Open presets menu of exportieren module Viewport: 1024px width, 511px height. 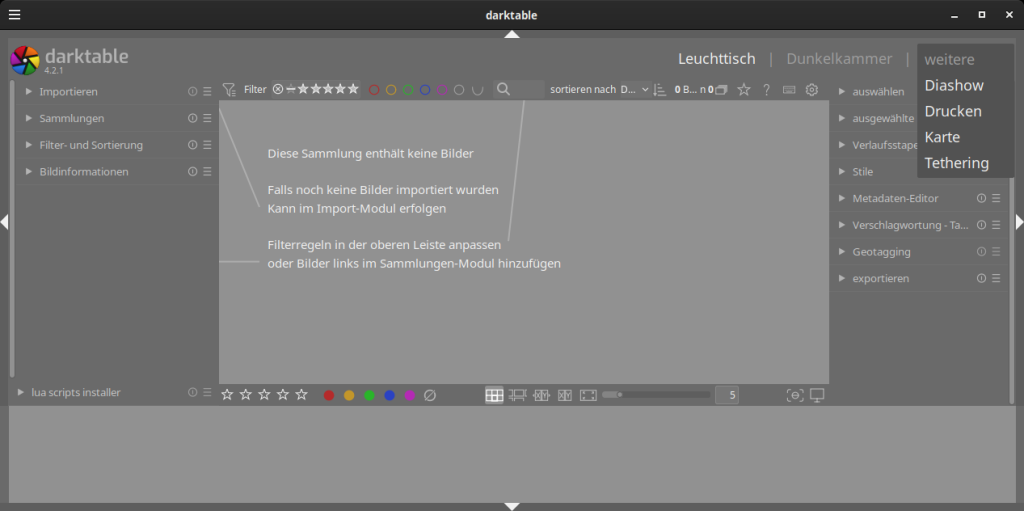click(x=996, y=278)
